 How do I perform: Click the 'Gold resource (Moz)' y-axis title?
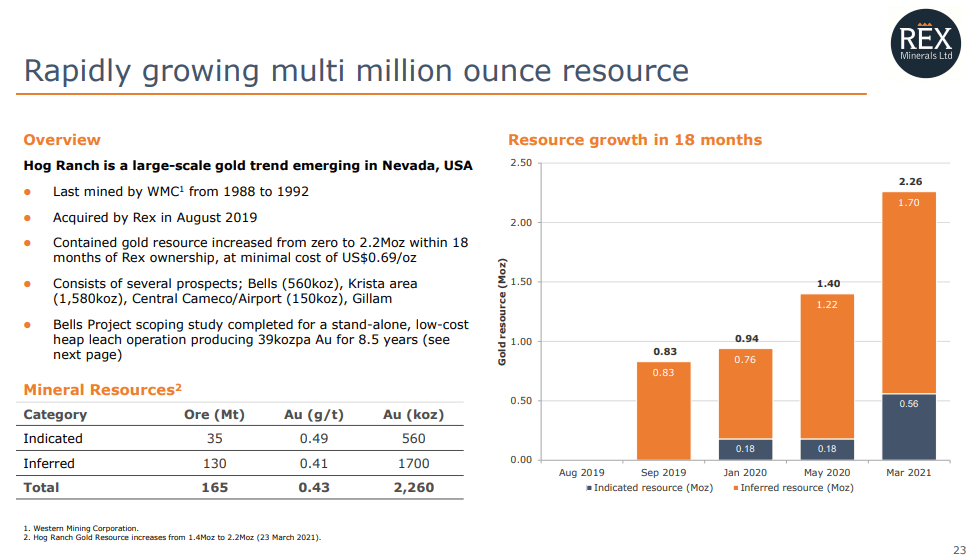click(502, 312)
